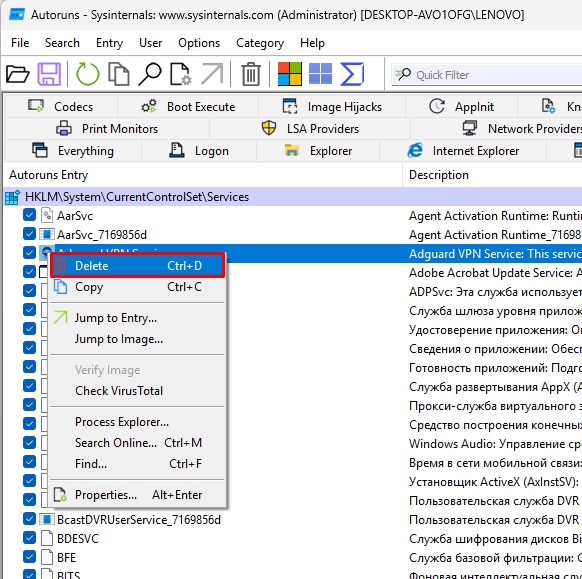582x579 pixels.
Task: Switch to the Explorer tab
Action: pyautogui.click(x=318, y=151)
